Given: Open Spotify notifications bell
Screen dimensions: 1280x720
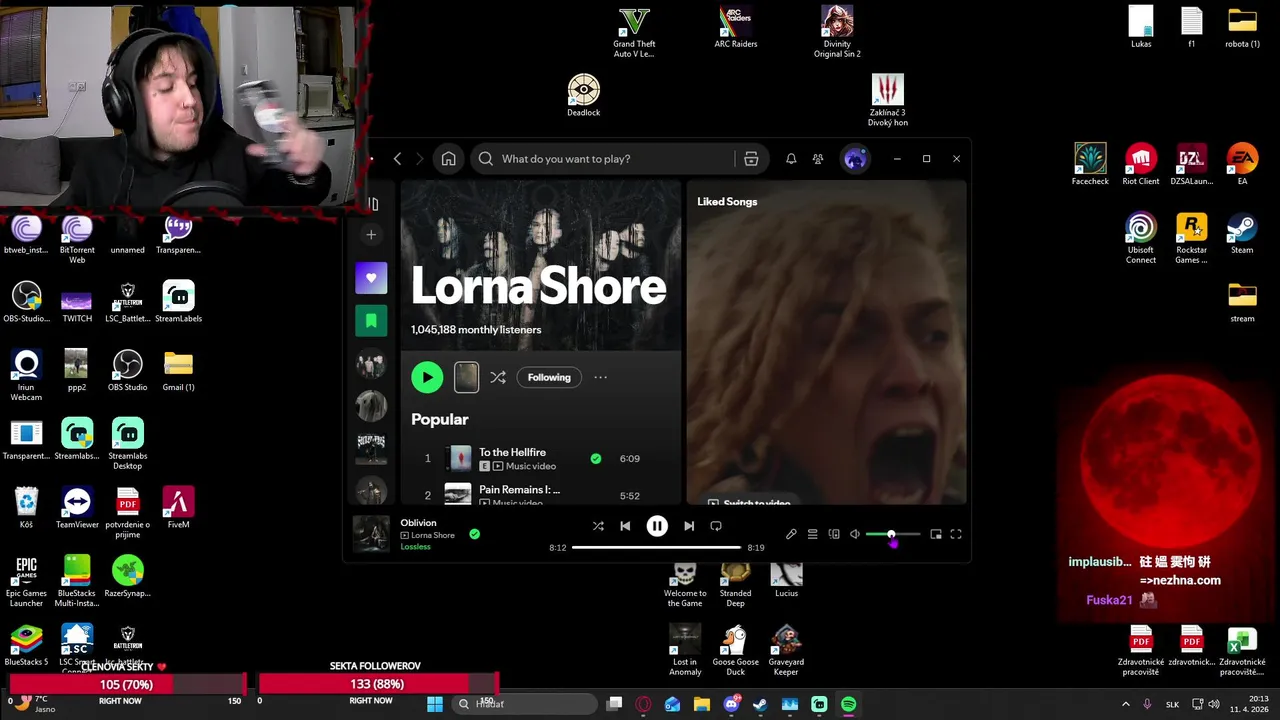Looking at the screenshot, I should pos(791,159).
